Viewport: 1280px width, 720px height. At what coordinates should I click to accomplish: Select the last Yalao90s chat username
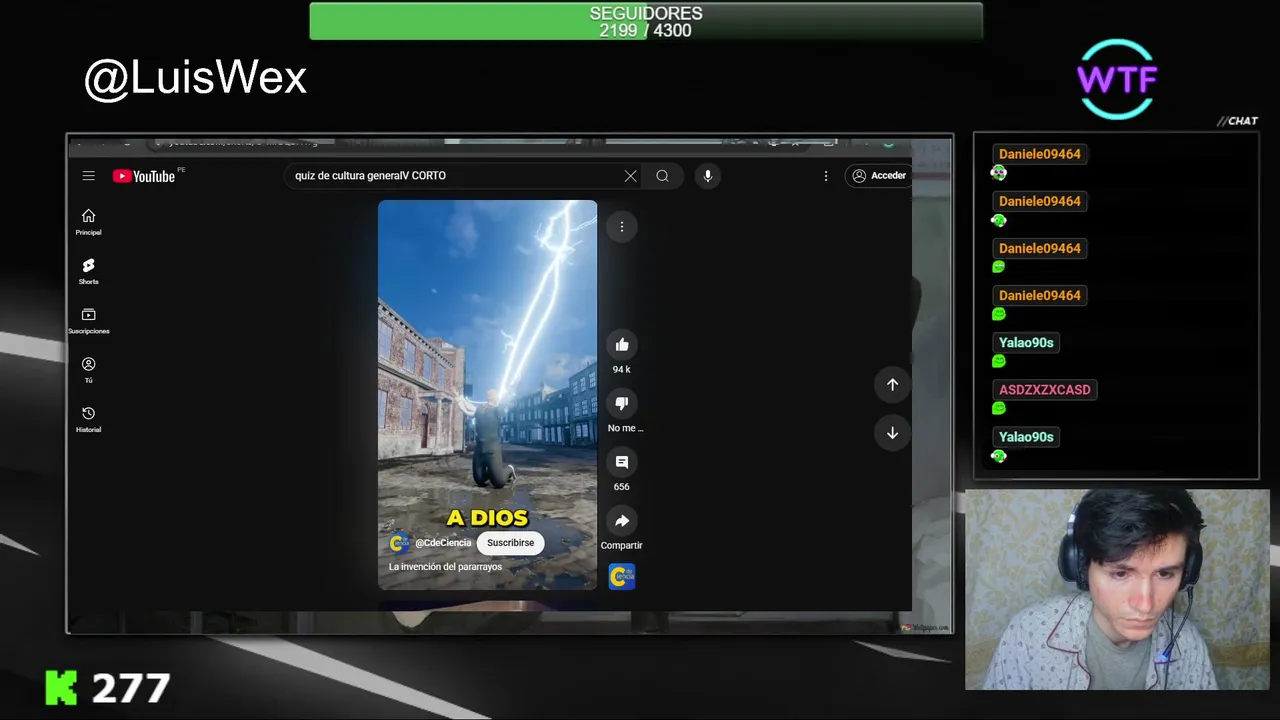click(x=1026, y=437)
